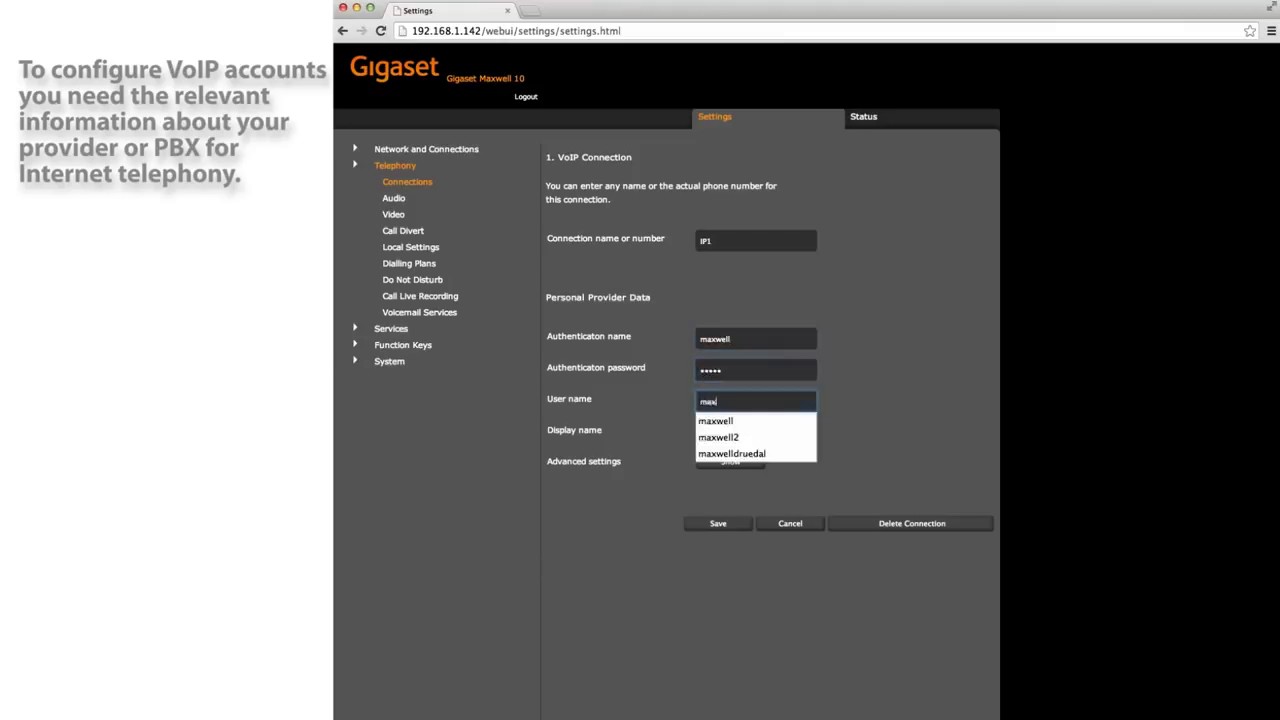Screen dimensions: 1280x720
Task: Open Services in the sidebar
Action: (391, 329)
